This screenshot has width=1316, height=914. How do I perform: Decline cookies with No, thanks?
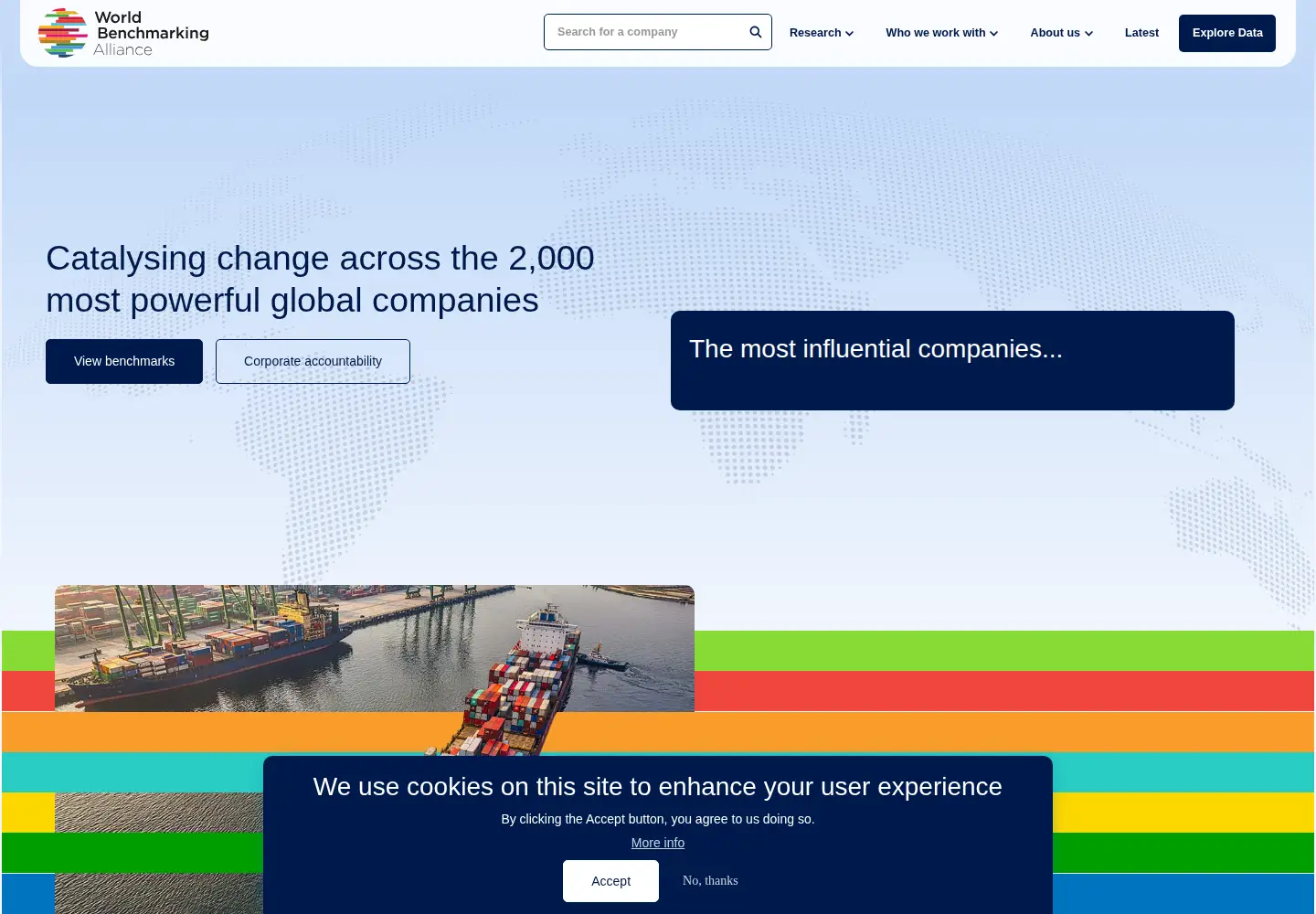(x=710, y=881)
